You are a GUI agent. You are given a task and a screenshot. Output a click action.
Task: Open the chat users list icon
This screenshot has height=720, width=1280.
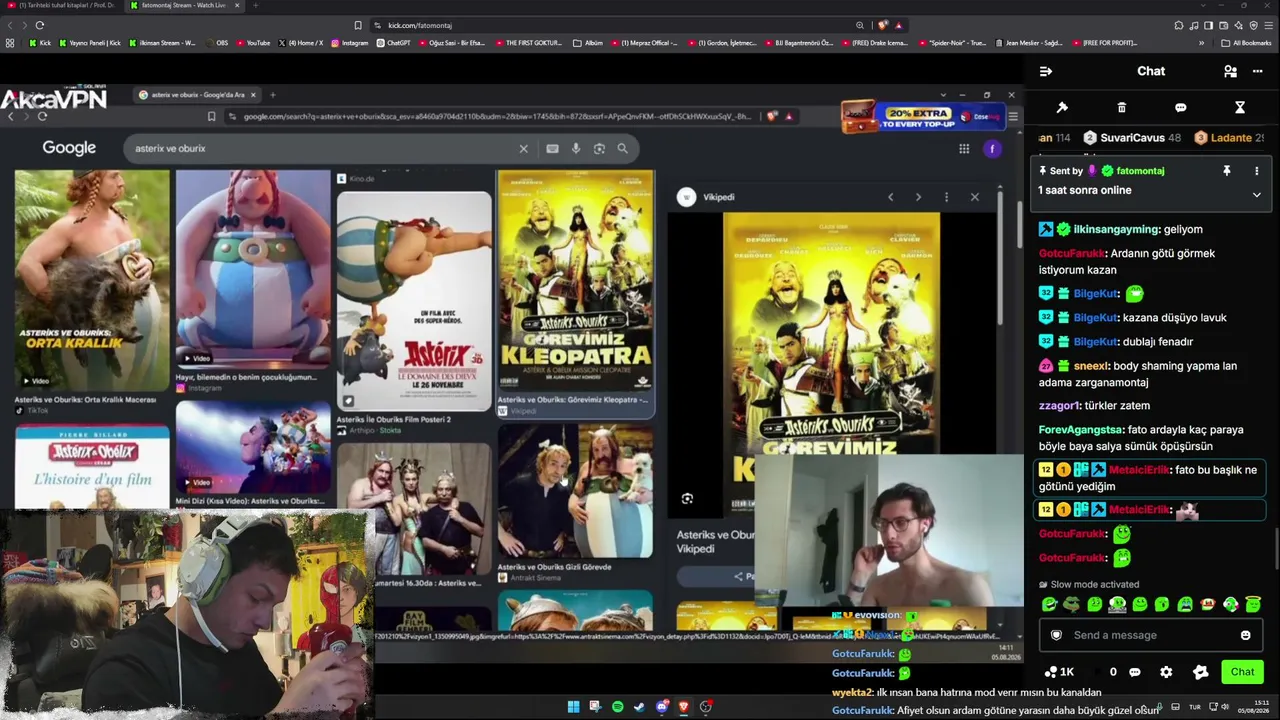click(x=1230, y=71)
